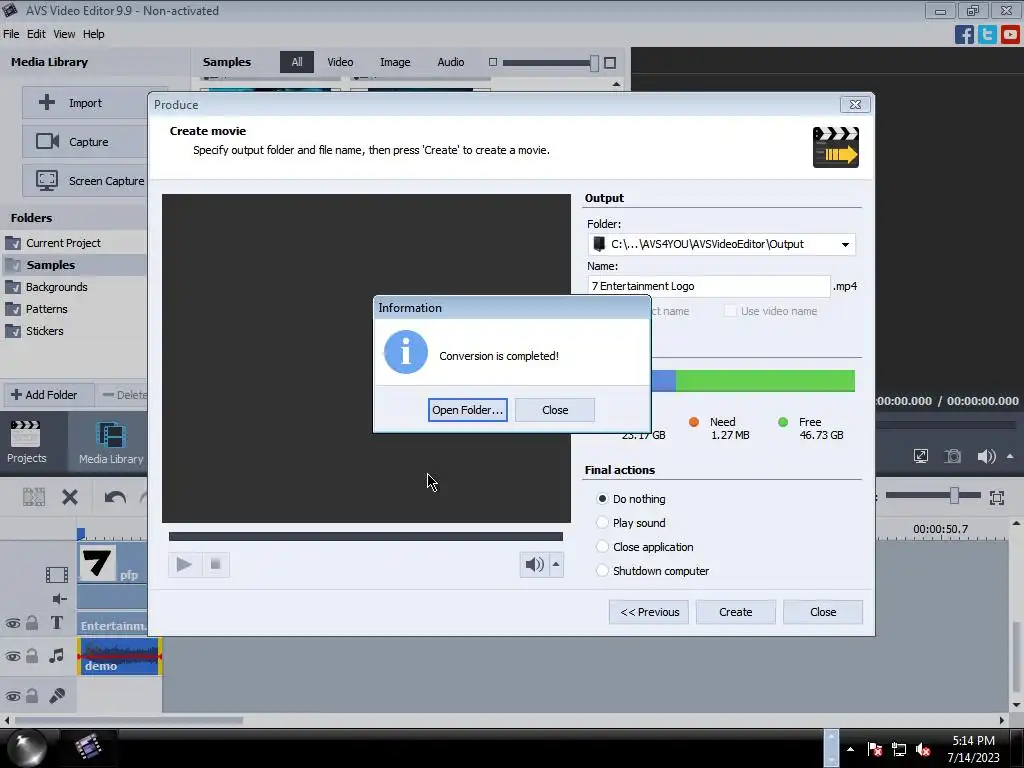Click the voice track microphone icon
Screen dimensions: 1024x768
pyautogui.click(x=57, y=696)
